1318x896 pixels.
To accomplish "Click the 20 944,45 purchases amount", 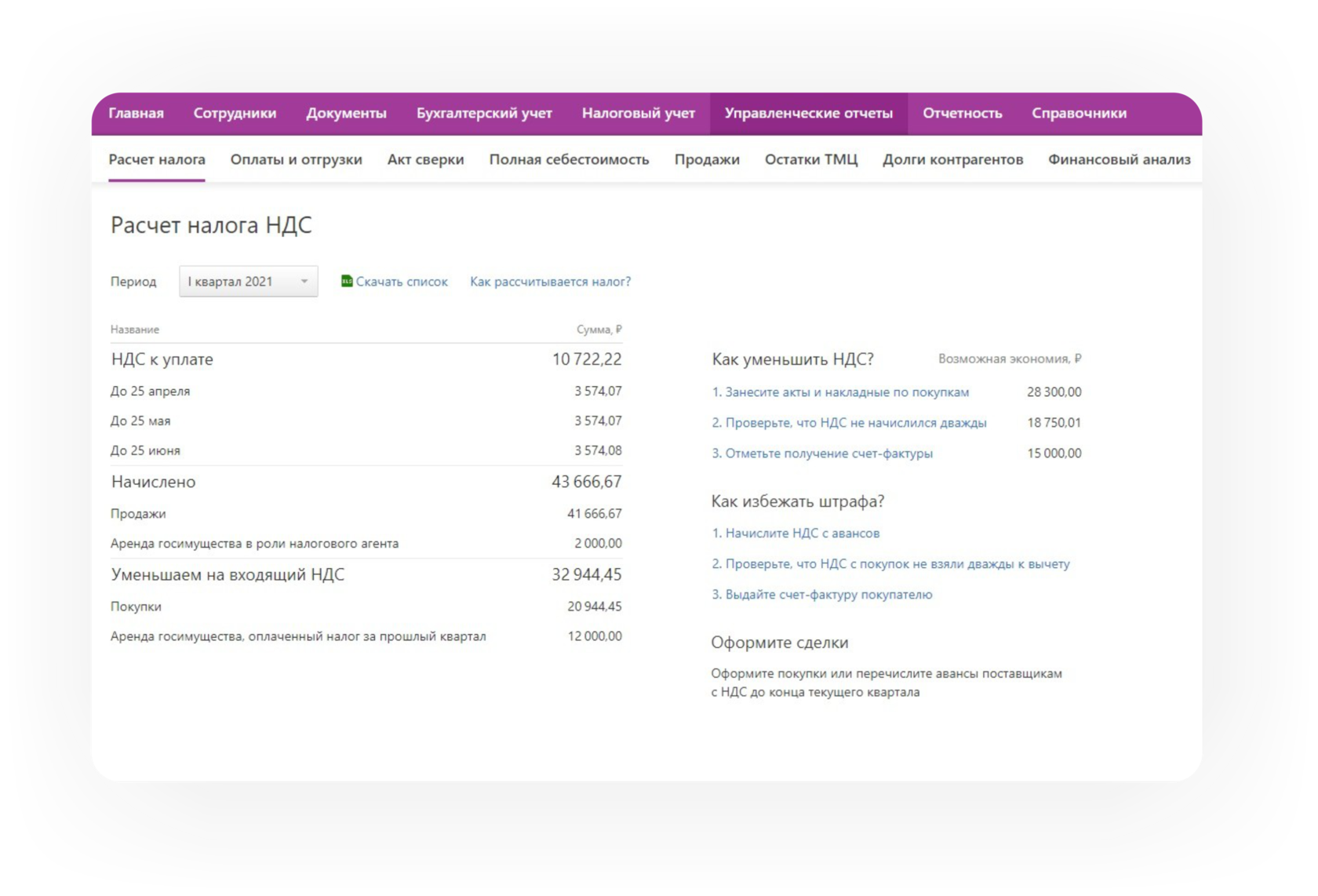I will [595, 606].
